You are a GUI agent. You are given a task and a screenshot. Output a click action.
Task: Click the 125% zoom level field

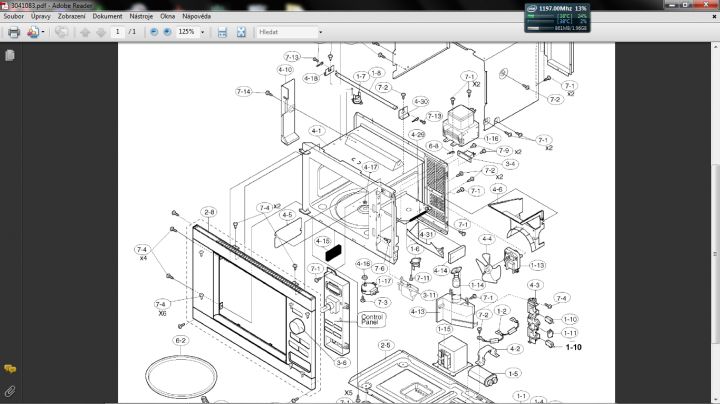(187, 32)
